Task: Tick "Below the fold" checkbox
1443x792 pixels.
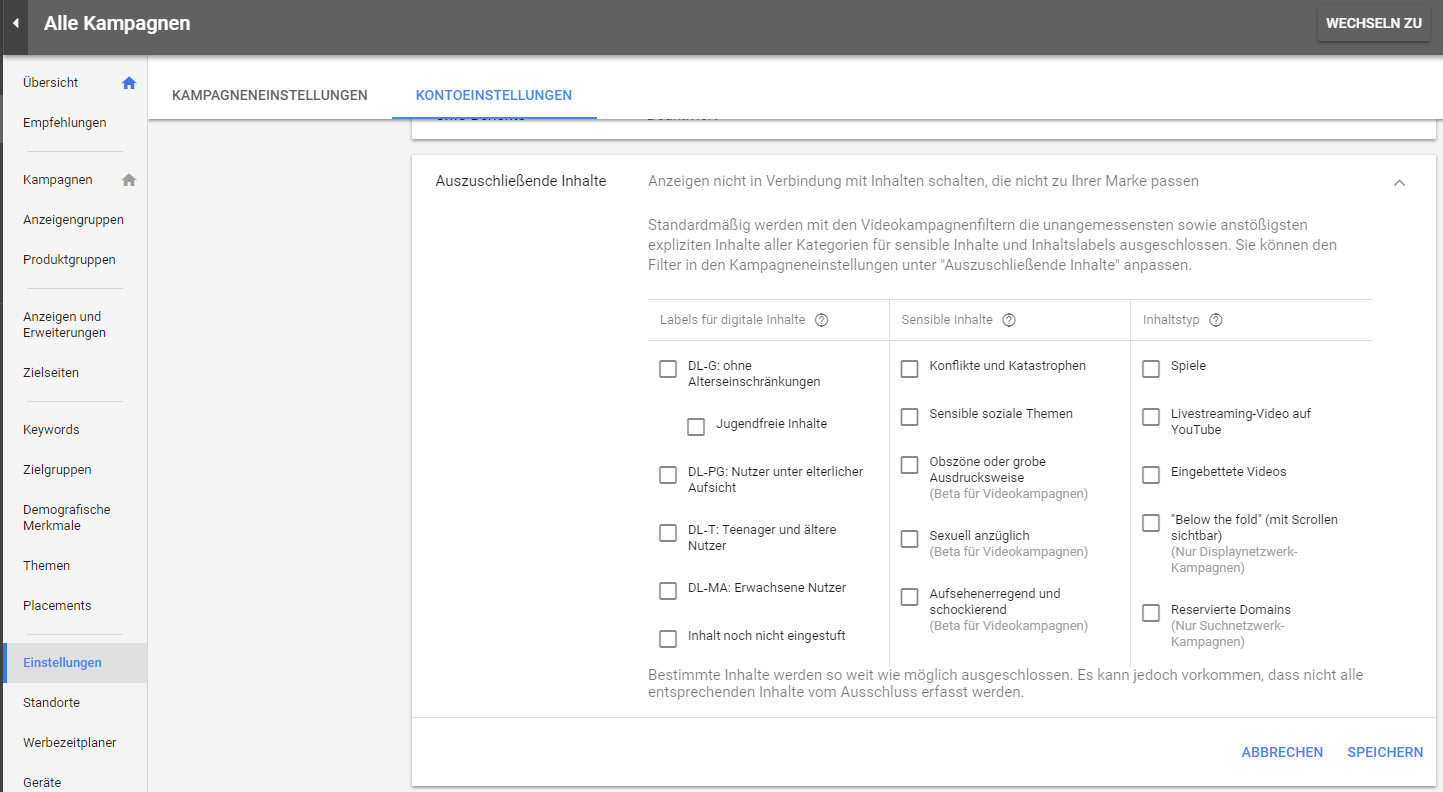Action: pos(1151,523)
